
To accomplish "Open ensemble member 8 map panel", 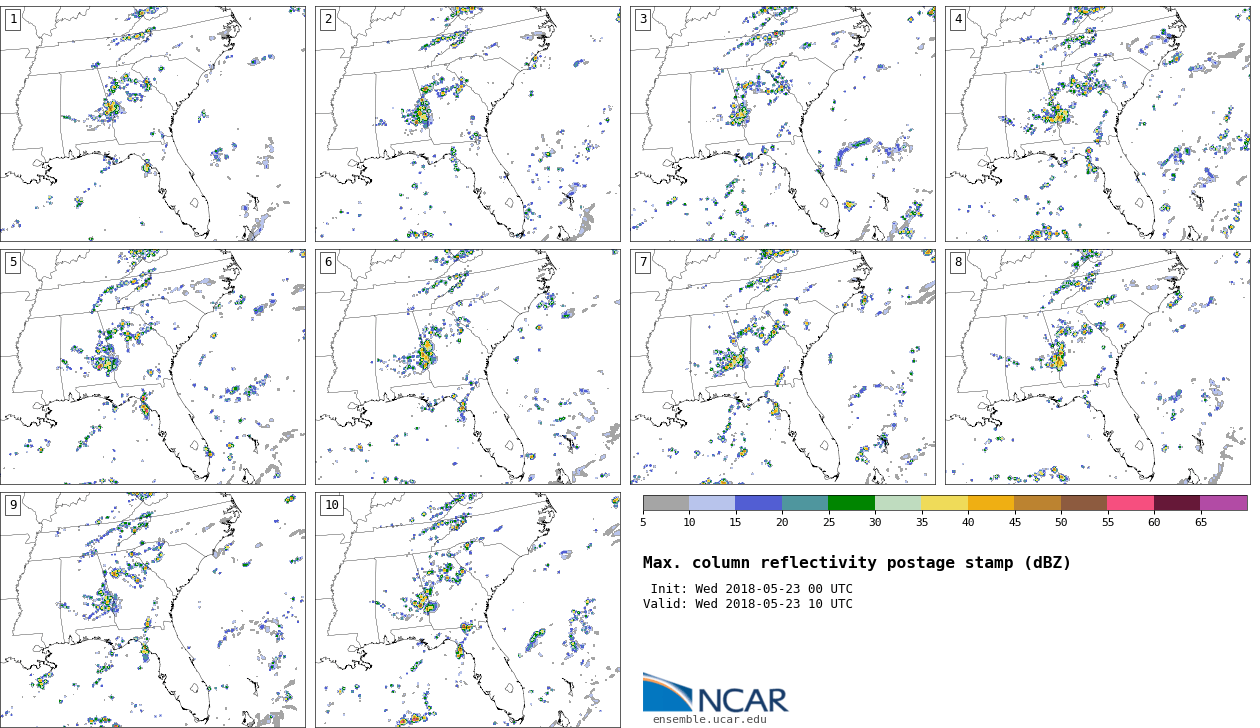I will tap(1097, 367).
